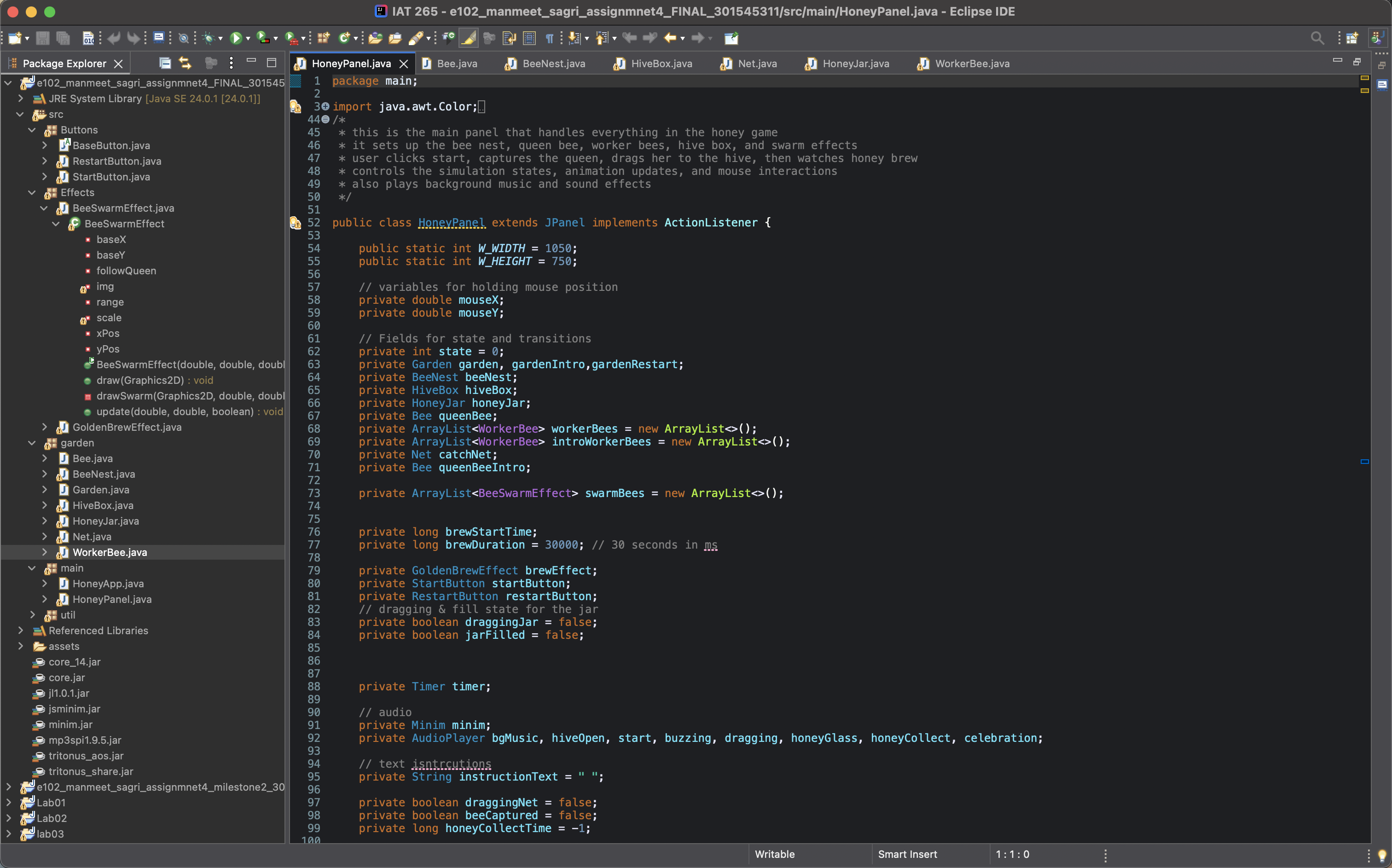The width and height of the screenshot is (1392, 868).
Task: Select WorkerBee.java in Package Explorer
Action: point(109,552)
